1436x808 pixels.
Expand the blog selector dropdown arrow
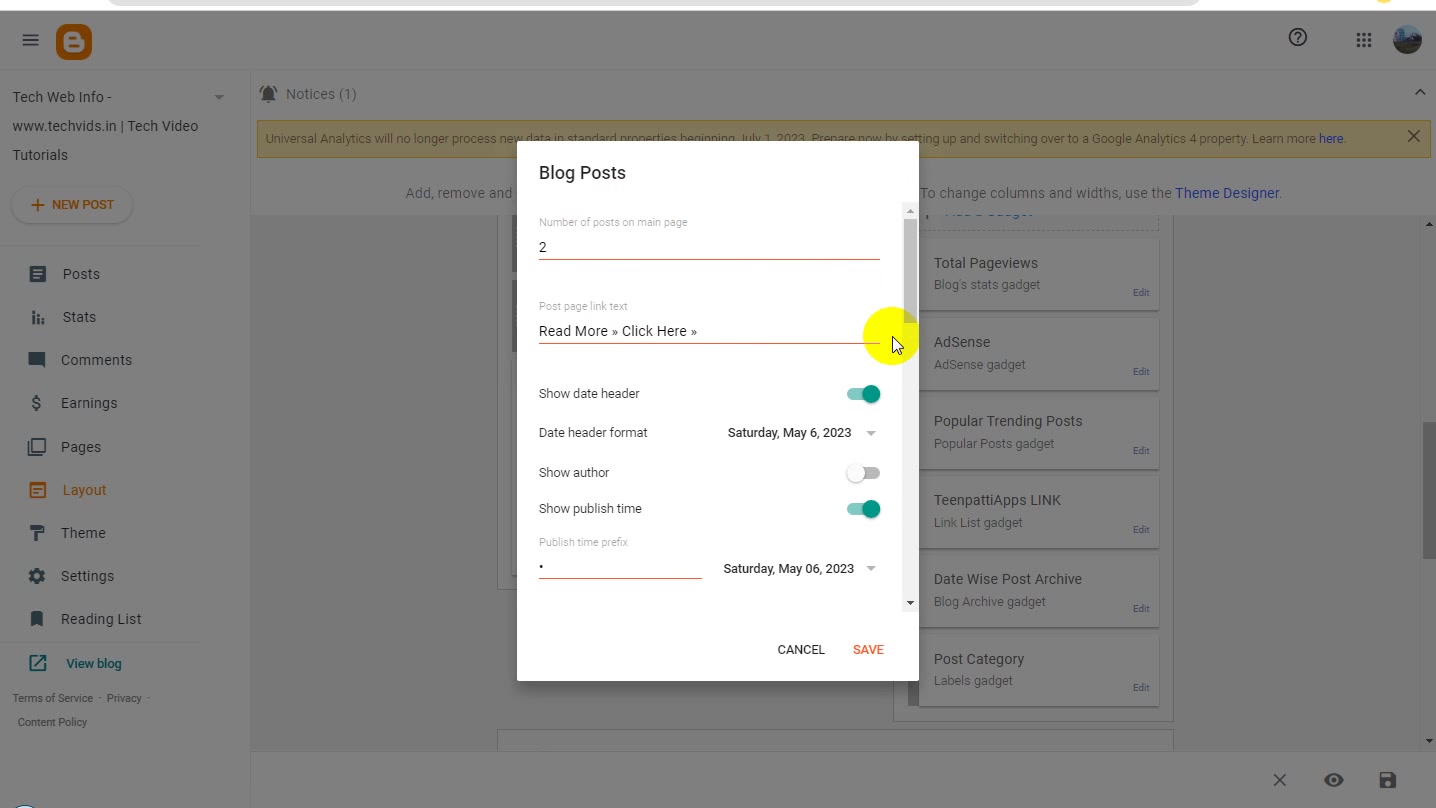point(219,97)
